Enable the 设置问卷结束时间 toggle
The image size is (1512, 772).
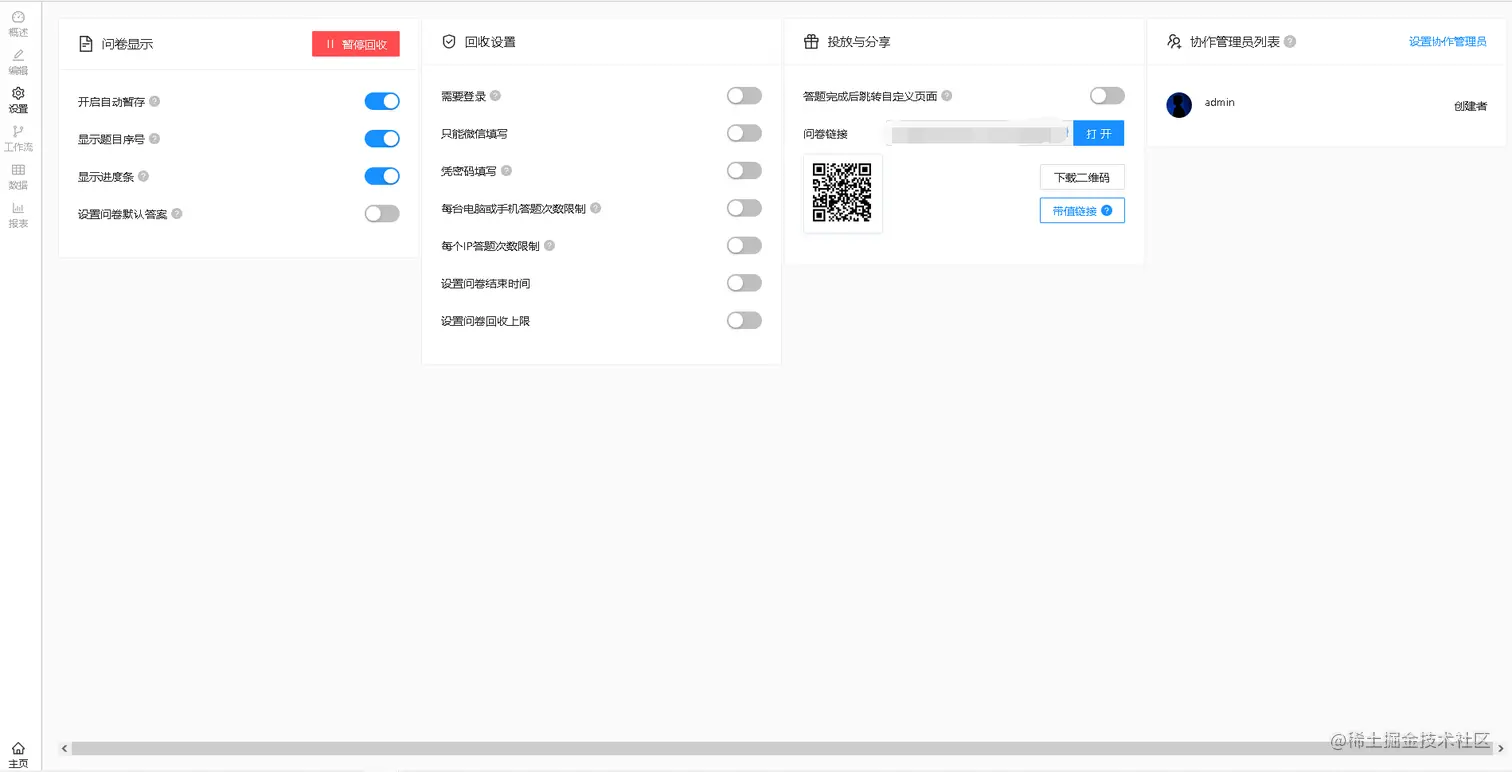[x=744, y=283]
